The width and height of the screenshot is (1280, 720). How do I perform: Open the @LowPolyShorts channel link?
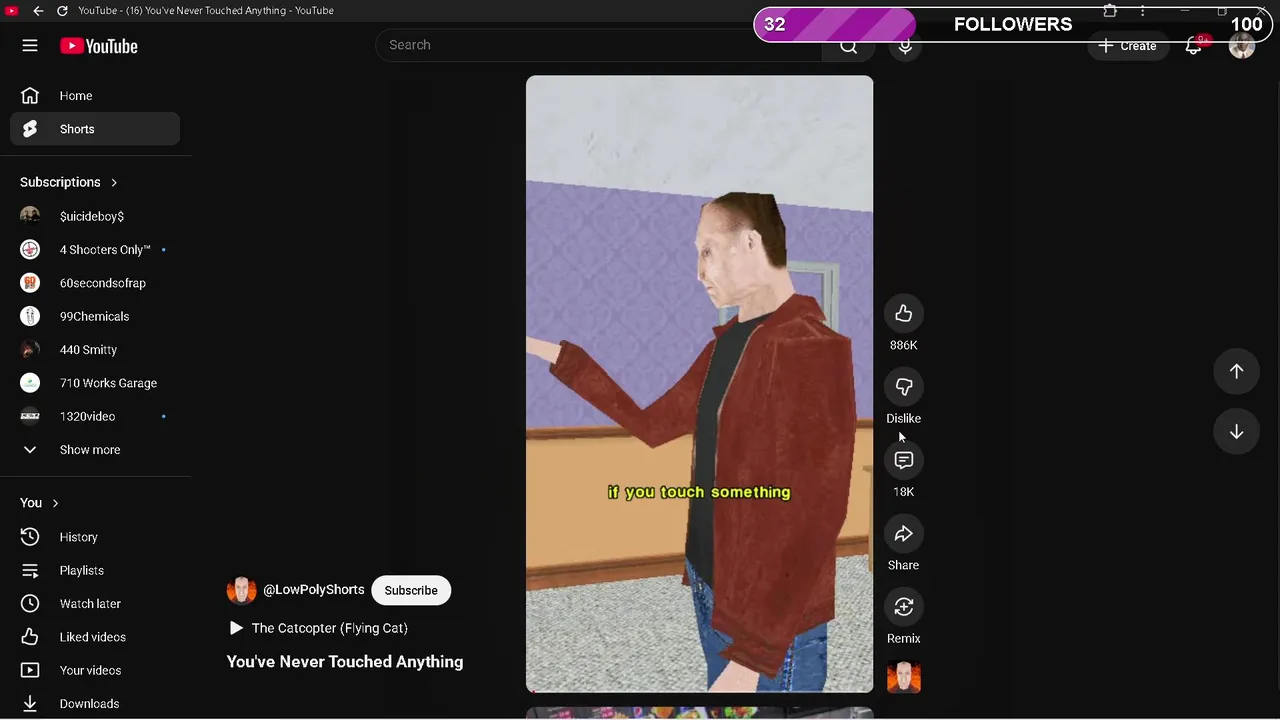click(x=313, y=590)
